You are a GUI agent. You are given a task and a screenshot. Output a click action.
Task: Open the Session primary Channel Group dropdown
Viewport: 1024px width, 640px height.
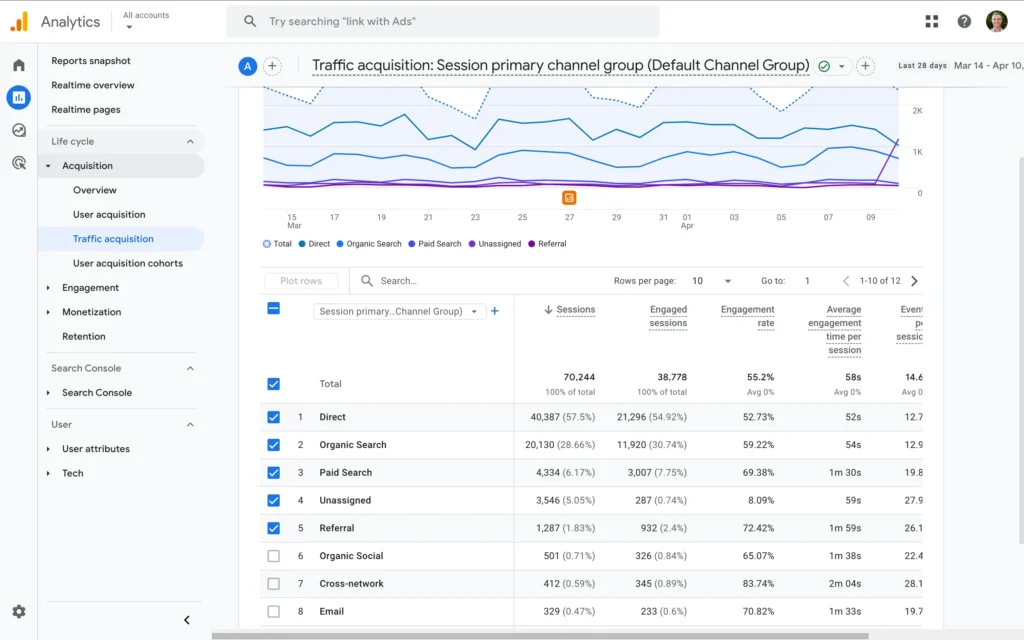click(x=399, y=311)
